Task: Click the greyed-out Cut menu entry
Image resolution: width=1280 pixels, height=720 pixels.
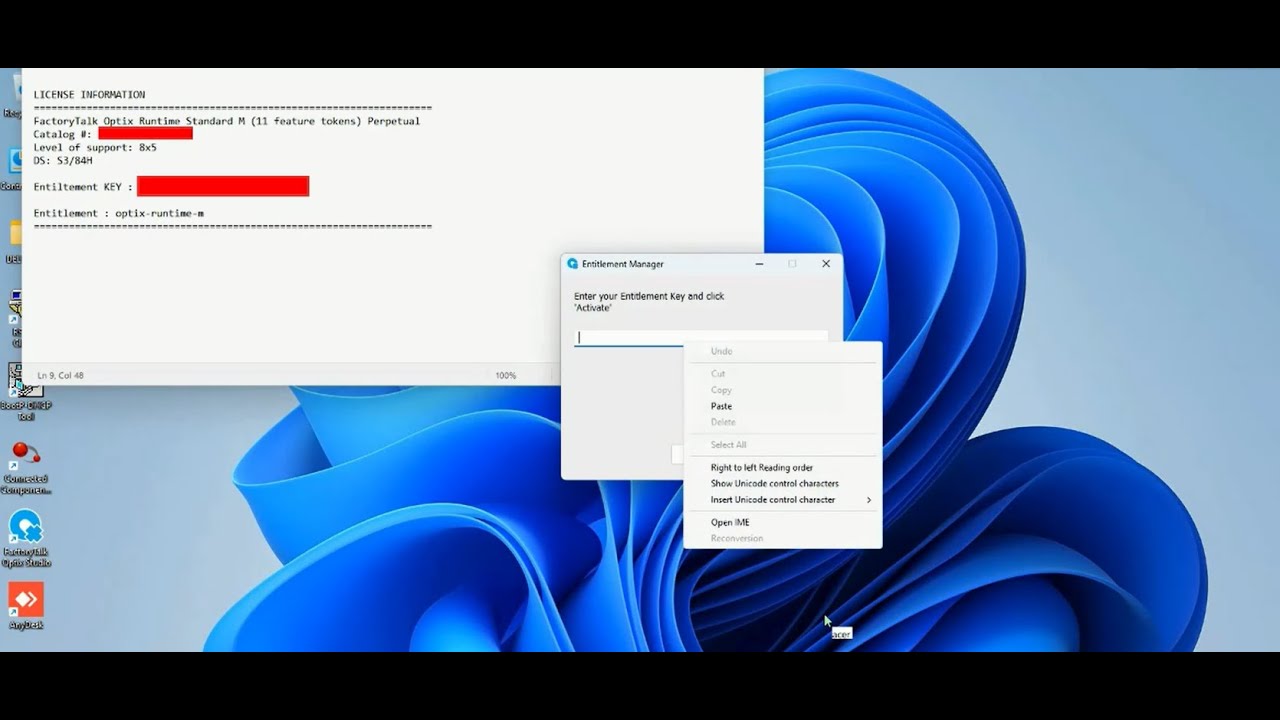Action: pos(718,374)
